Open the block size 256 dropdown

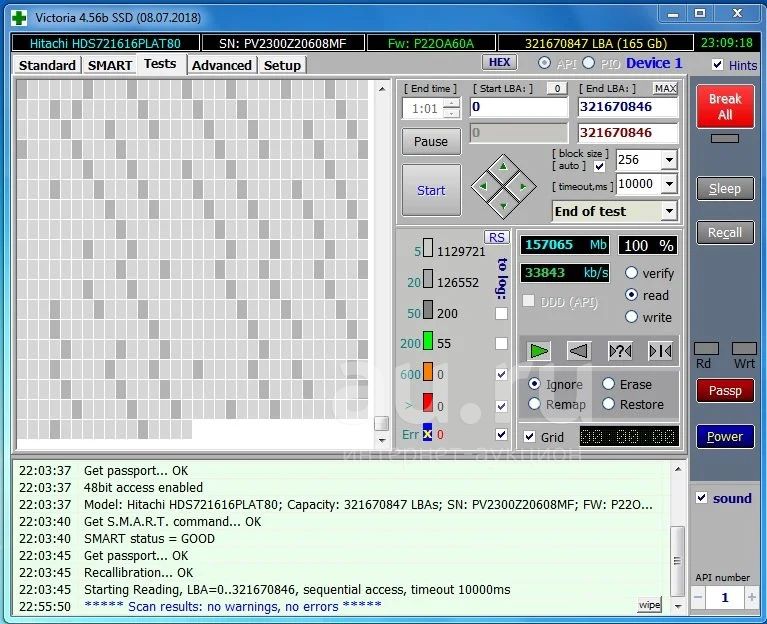[669, 159]
